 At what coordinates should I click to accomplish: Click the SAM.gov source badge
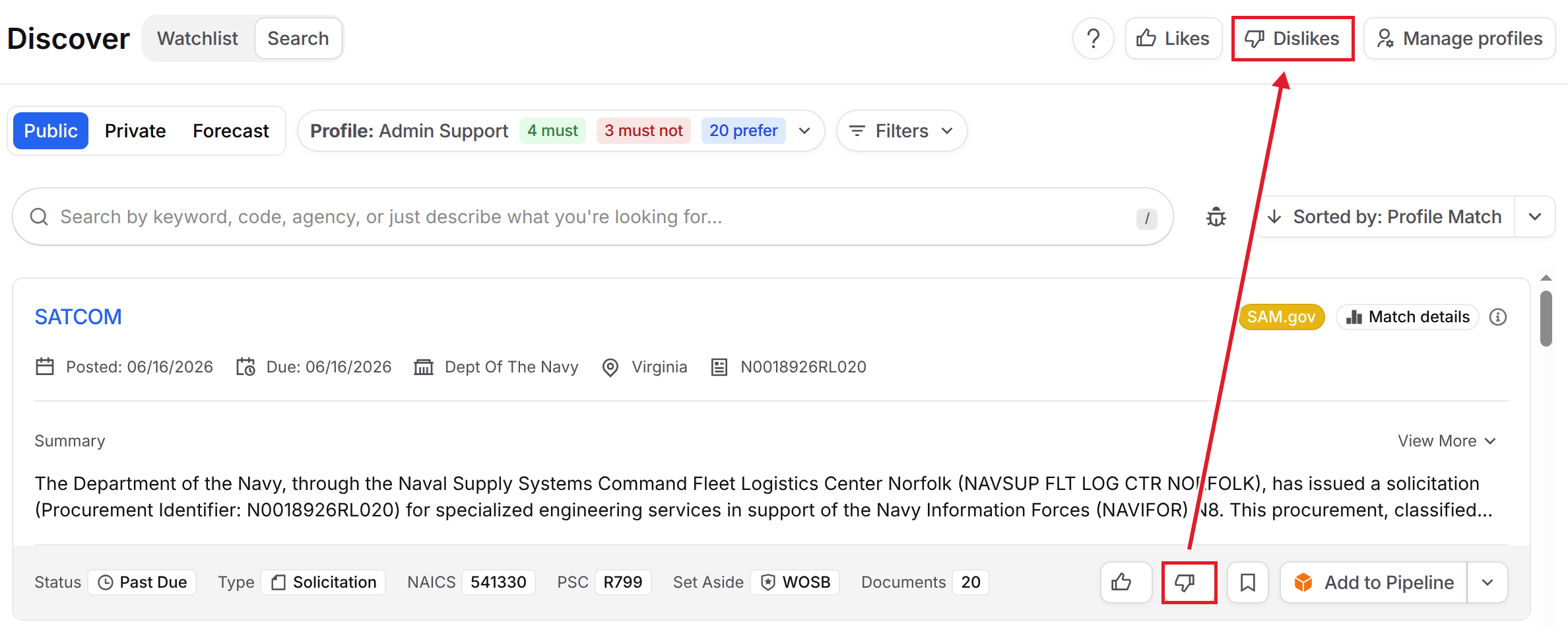coord(1282,317)
